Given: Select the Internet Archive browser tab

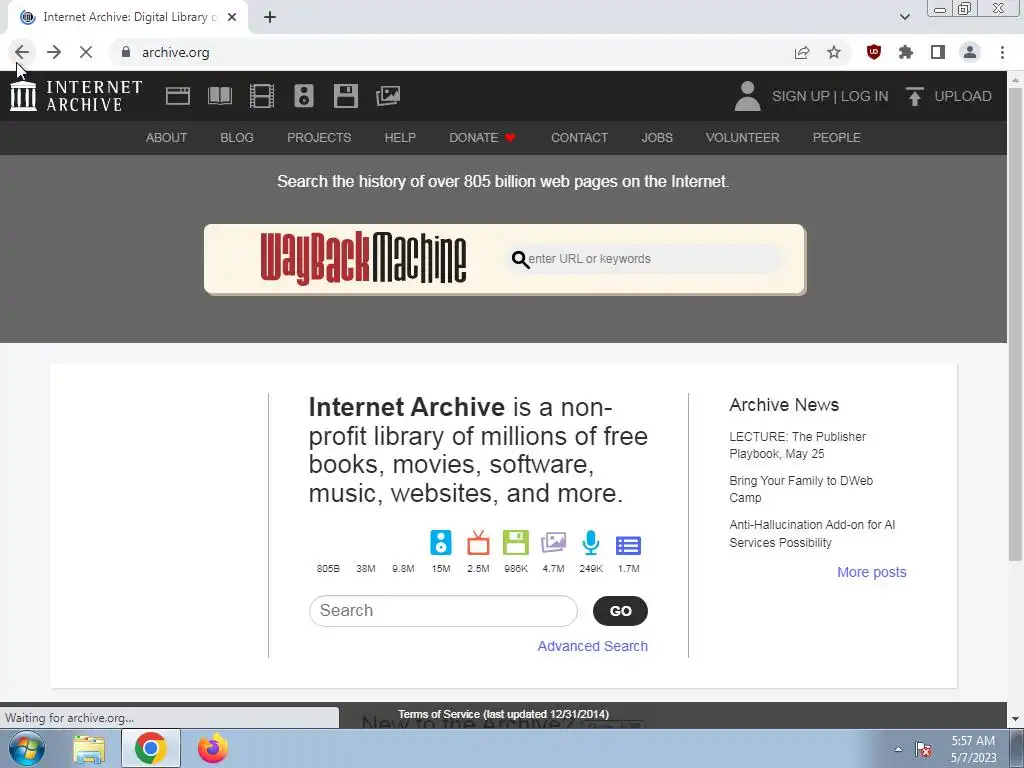Looking at the screenshot, I should [x=128, y=17].
